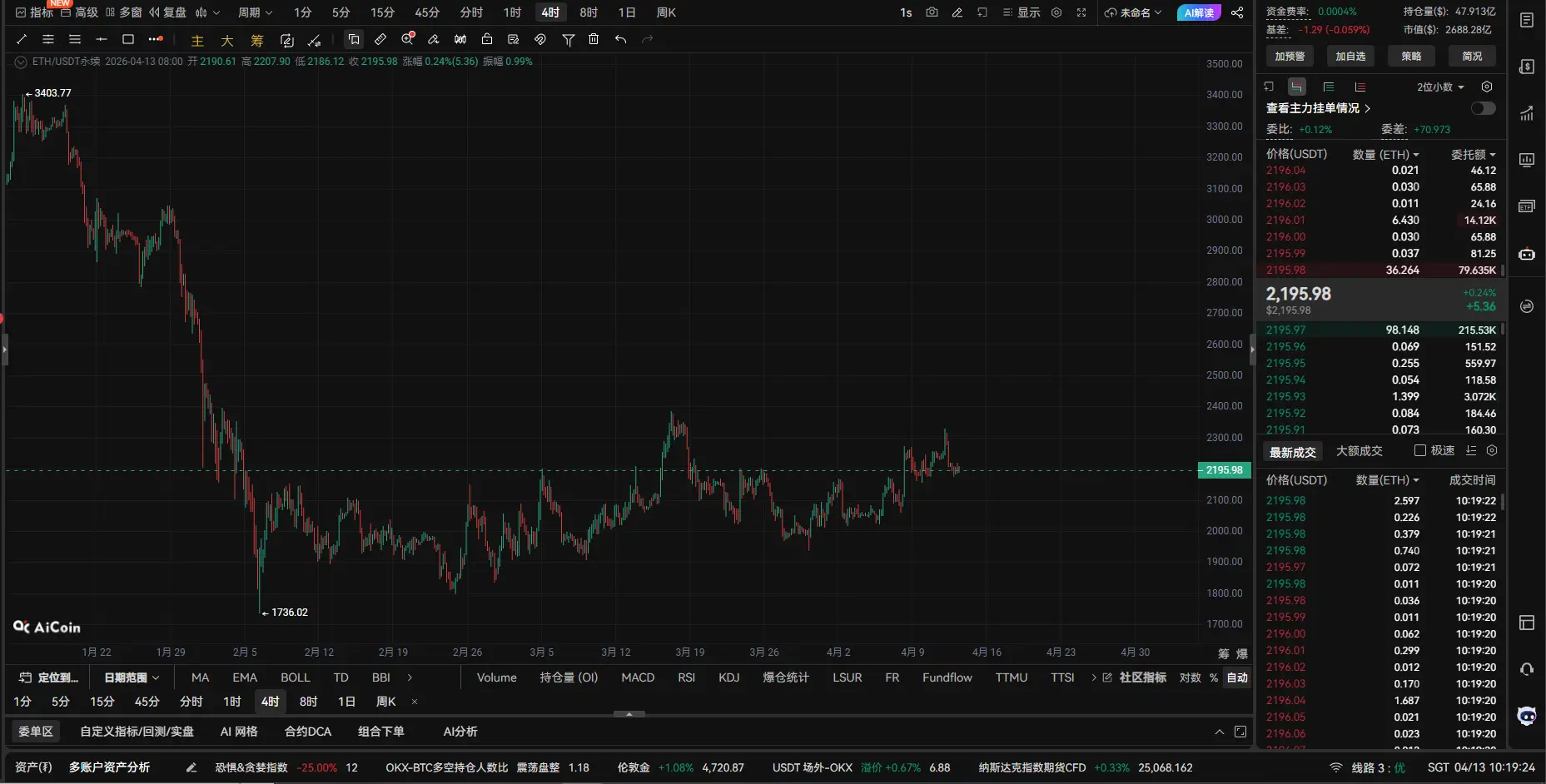The height and width of the screenshot is (784, 1546).
Task: Click the 加预警 button
Action: (x=1290, y=56)
